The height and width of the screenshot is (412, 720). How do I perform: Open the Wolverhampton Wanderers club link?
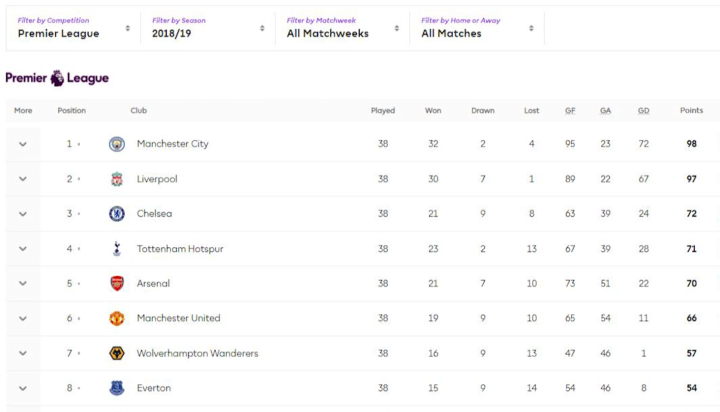click(x=197, y=354)
